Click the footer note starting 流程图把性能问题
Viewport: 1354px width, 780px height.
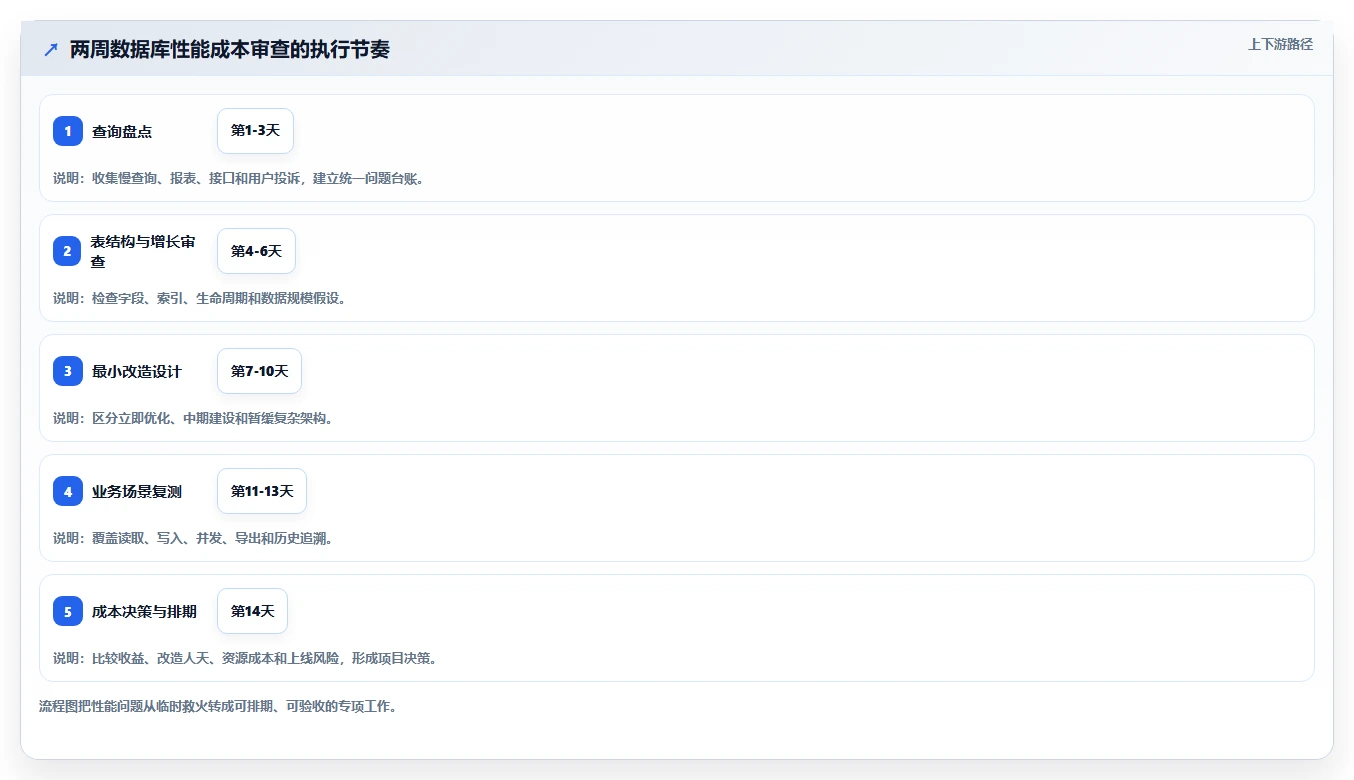[219, 706]
